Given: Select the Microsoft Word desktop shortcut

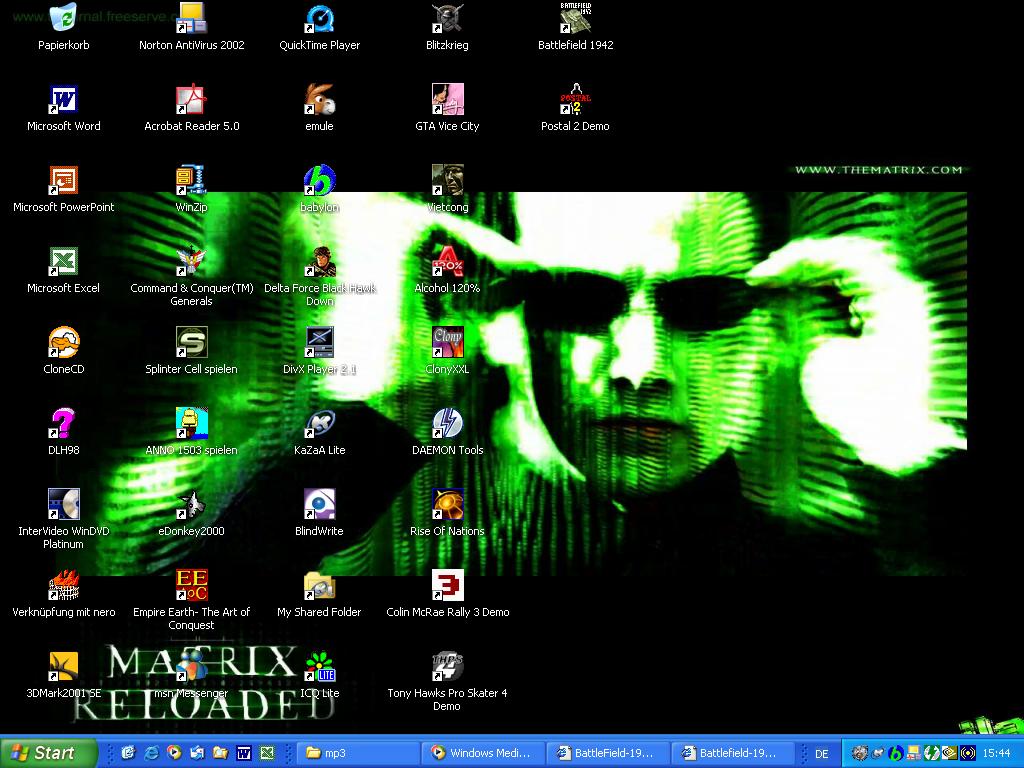Looking at the screenshot, I should pyautogui.click(x=63, y=99).
